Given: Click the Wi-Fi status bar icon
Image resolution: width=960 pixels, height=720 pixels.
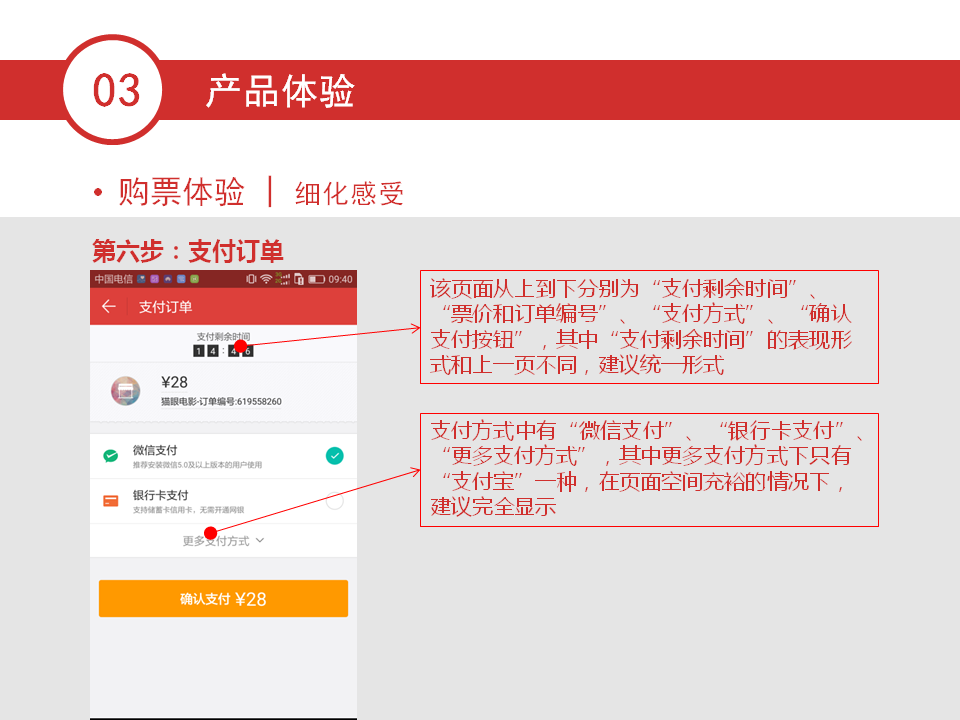Looking at the screenshot, I should tap(266, 279).
